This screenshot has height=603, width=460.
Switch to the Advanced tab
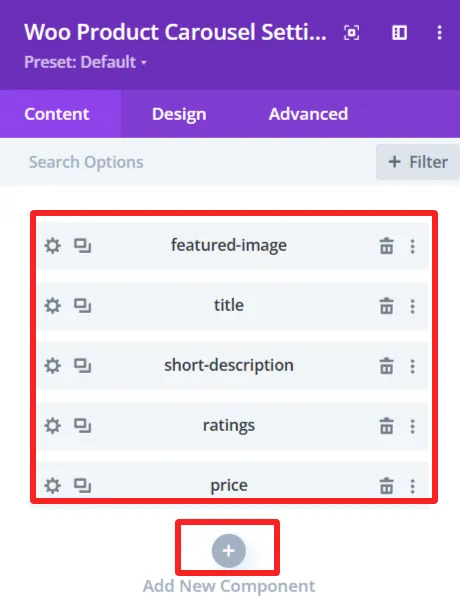click(308, 114)
